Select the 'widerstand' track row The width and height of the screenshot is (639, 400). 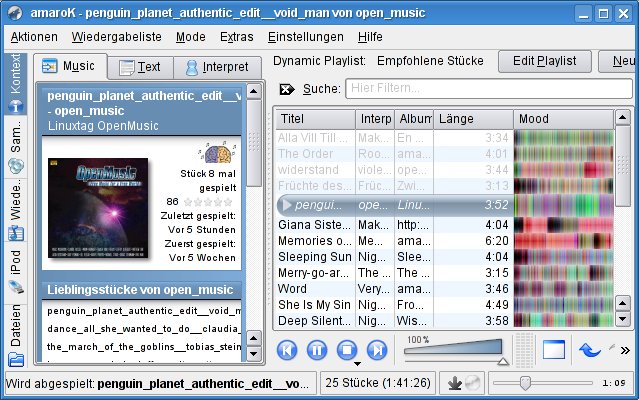click(445, 170)
